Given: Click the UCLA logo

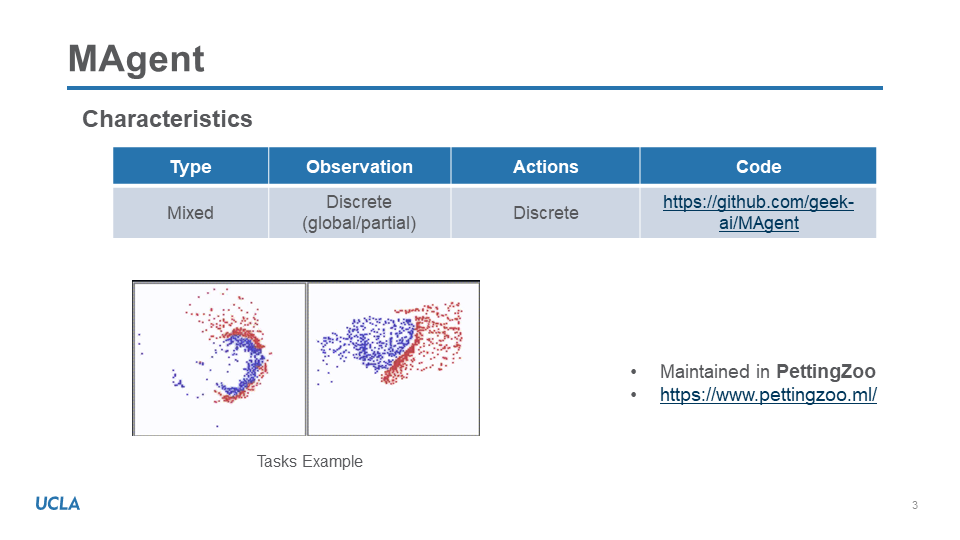Looking at the screenshot, I should point(58,503).
